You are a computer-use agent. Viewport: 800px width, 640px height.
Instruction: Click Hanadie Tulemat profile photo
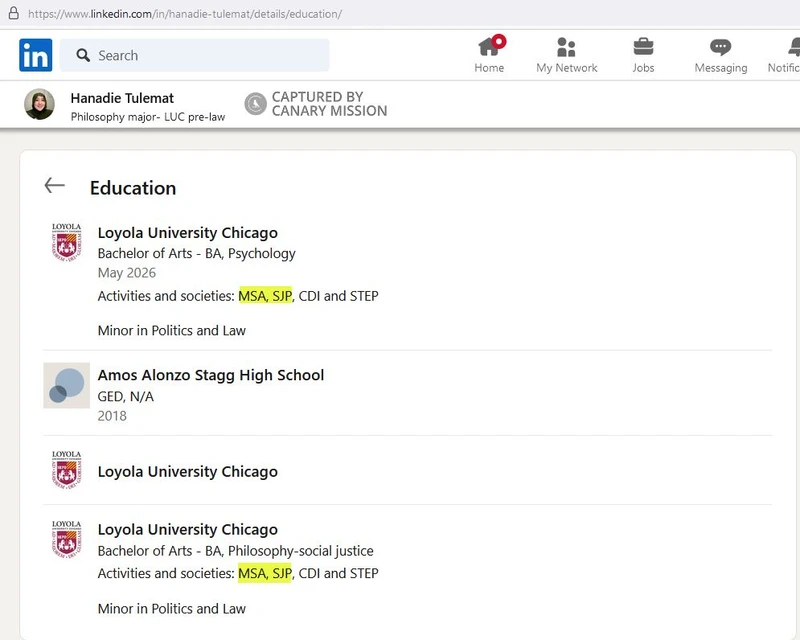[x=39, y=104]
